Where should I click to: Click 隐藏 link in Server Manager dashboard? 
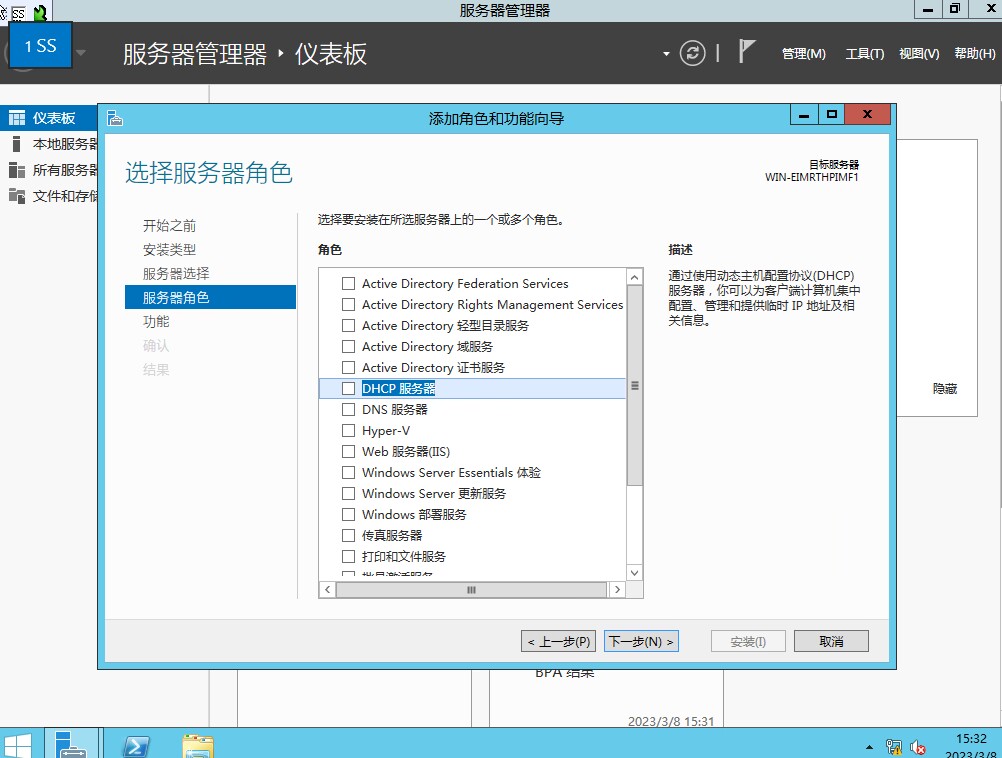point(944,389)
